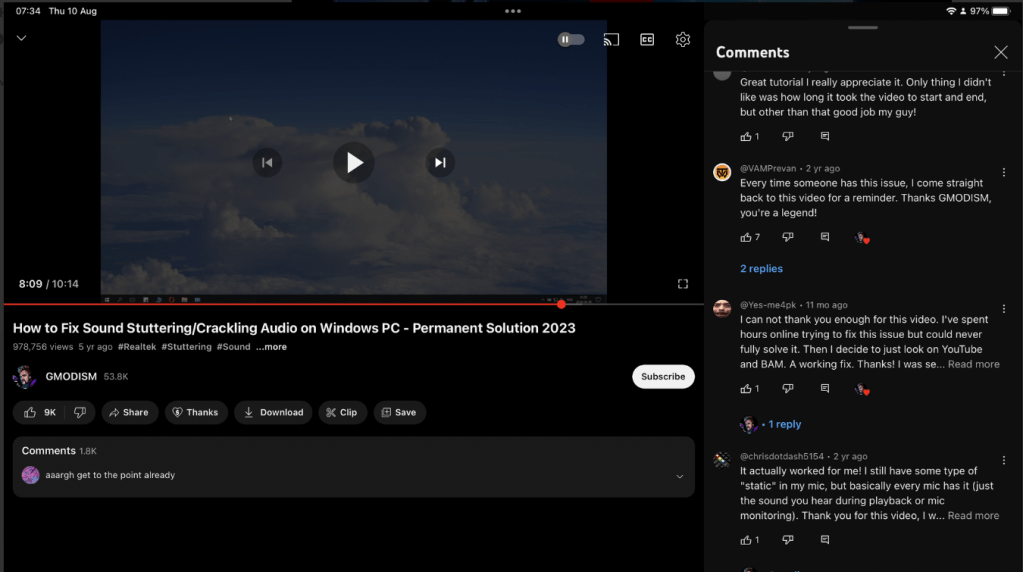Open the #Sound hashtag
Image resolution: width=1023 pixels, height=572 pixels.
[x=234, y=347]
